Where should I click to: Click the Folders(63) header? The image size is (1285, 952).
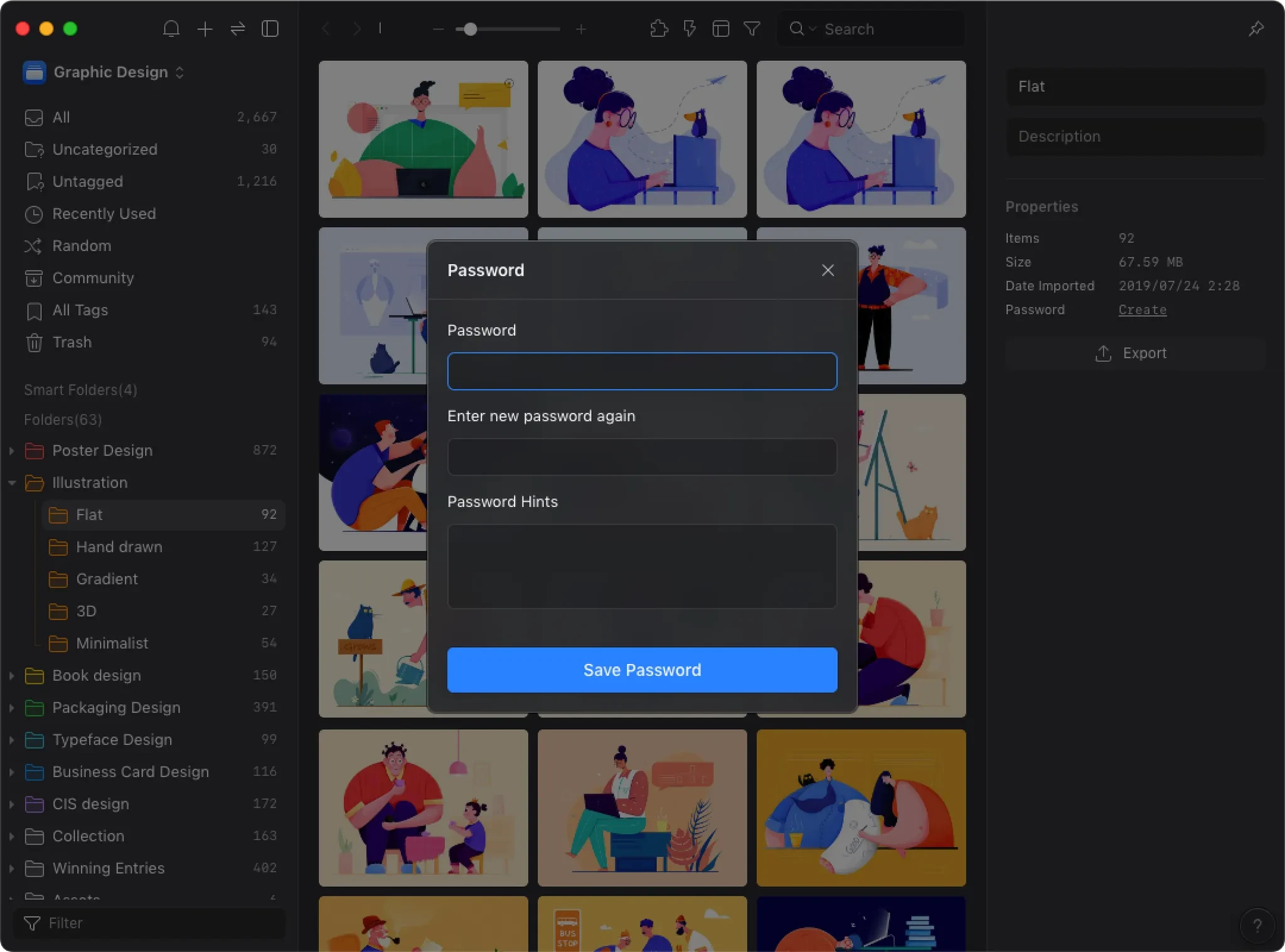pos(63,419)
